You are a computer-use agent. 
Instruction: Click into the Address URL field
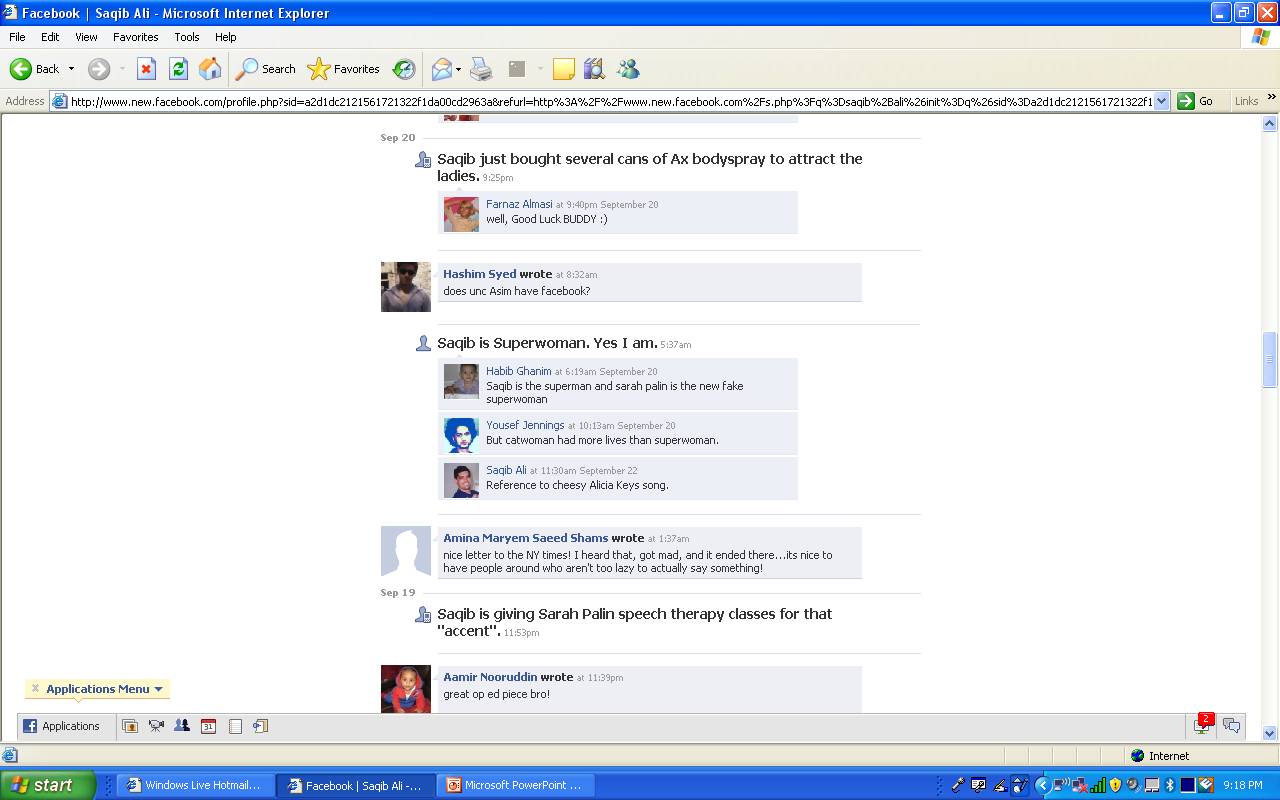611,101
